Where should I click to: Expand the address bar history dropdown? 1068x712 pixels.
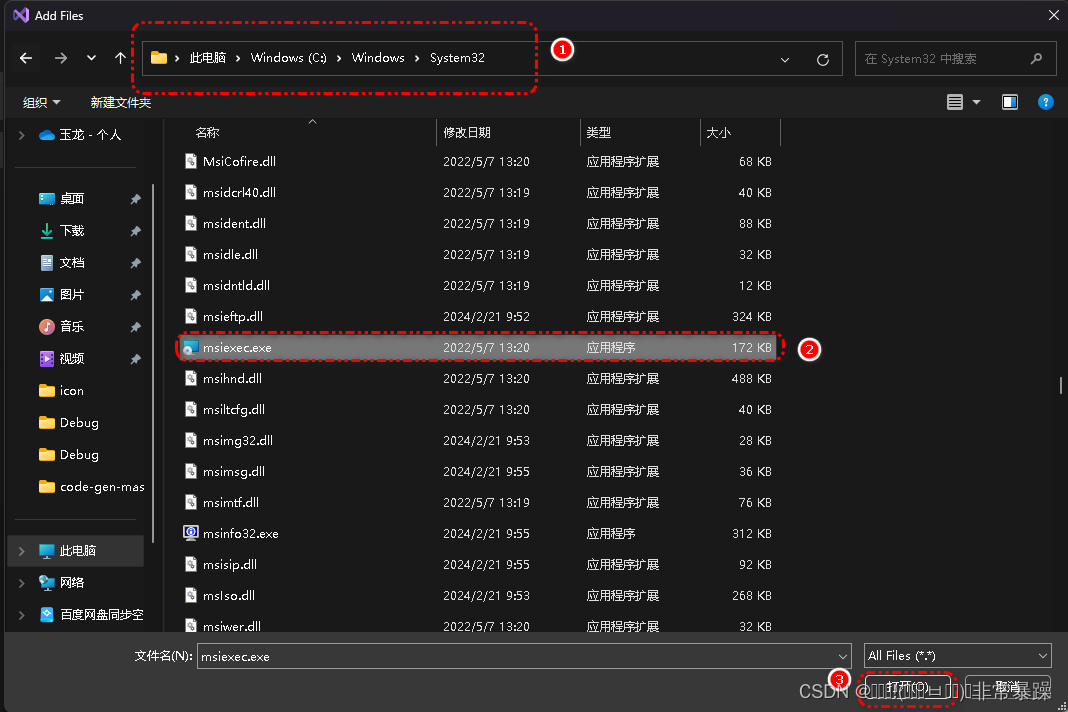pos(785,60)
